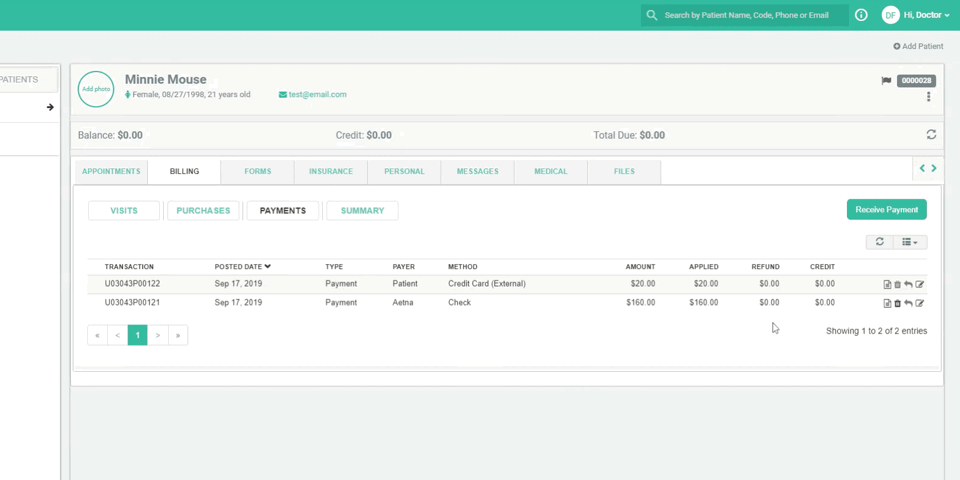Click the flag icon beside patient ID
Image resolution: width=960 pixels, height=480 pixels.
[x=886, y=81]
